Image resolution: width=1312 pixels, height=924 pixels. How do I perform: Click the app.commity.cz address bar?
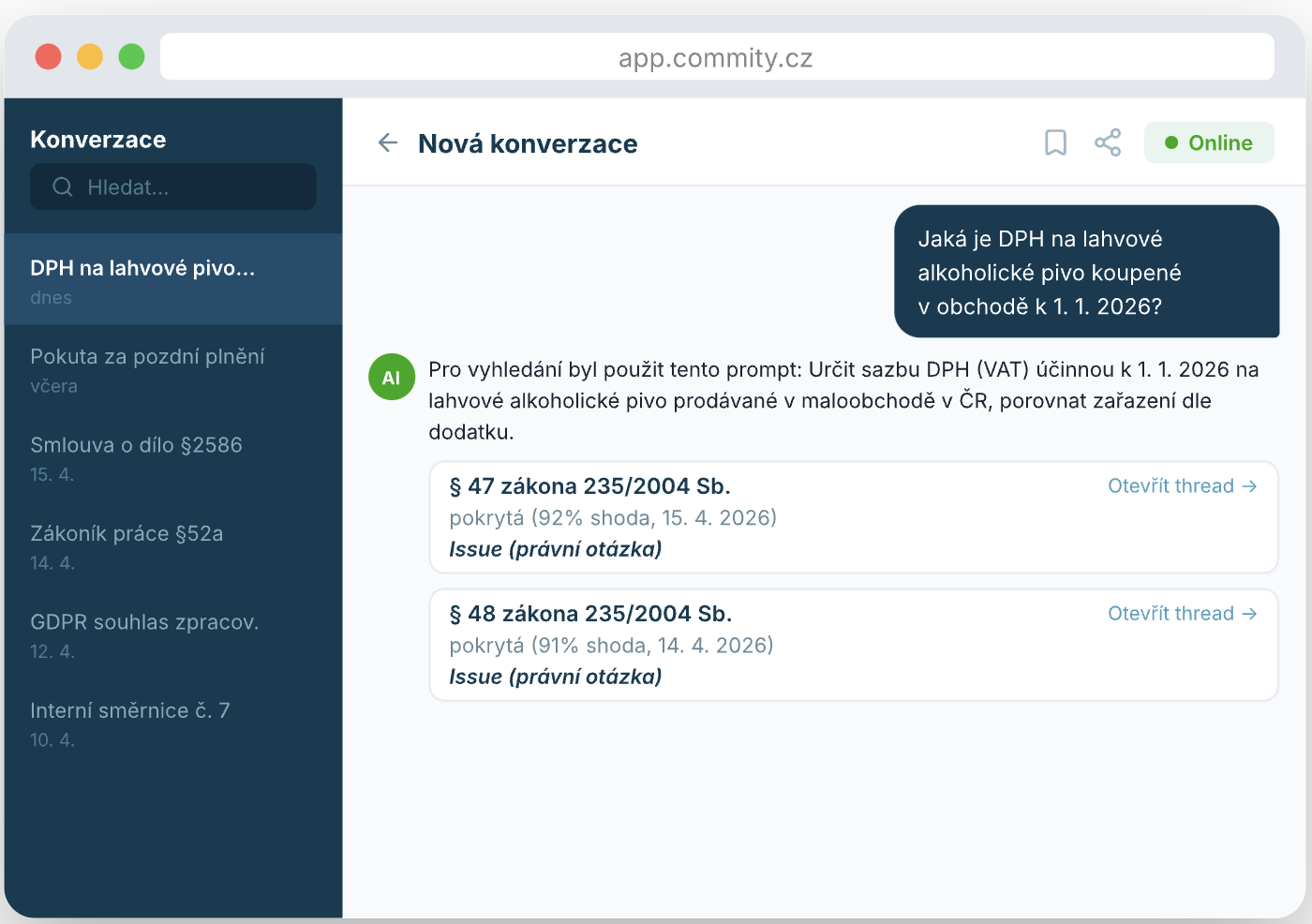[x=717, y=57]
